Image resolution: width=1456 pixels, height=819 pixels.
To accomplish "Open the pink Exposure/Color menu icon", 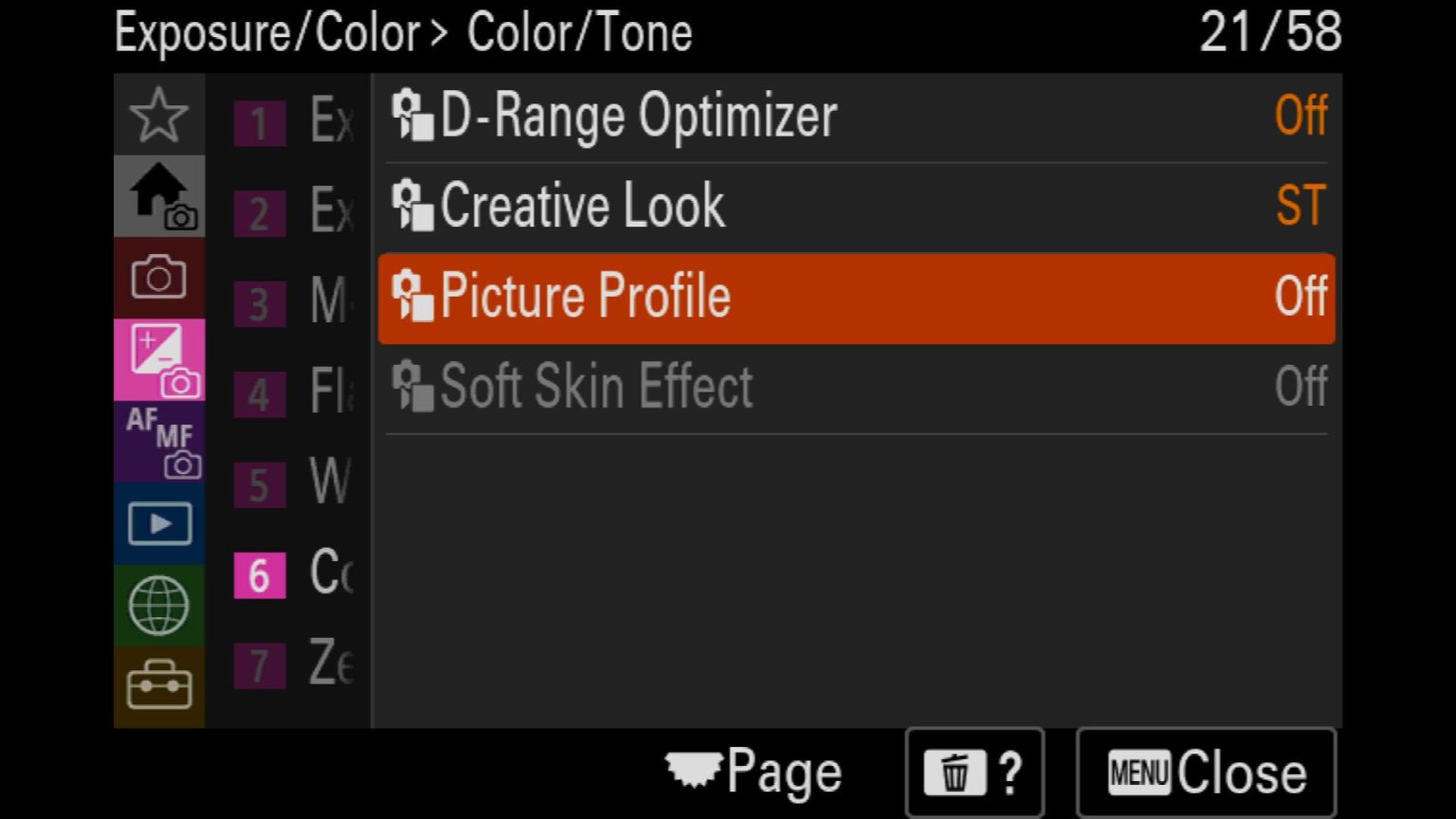I will 158,360.
